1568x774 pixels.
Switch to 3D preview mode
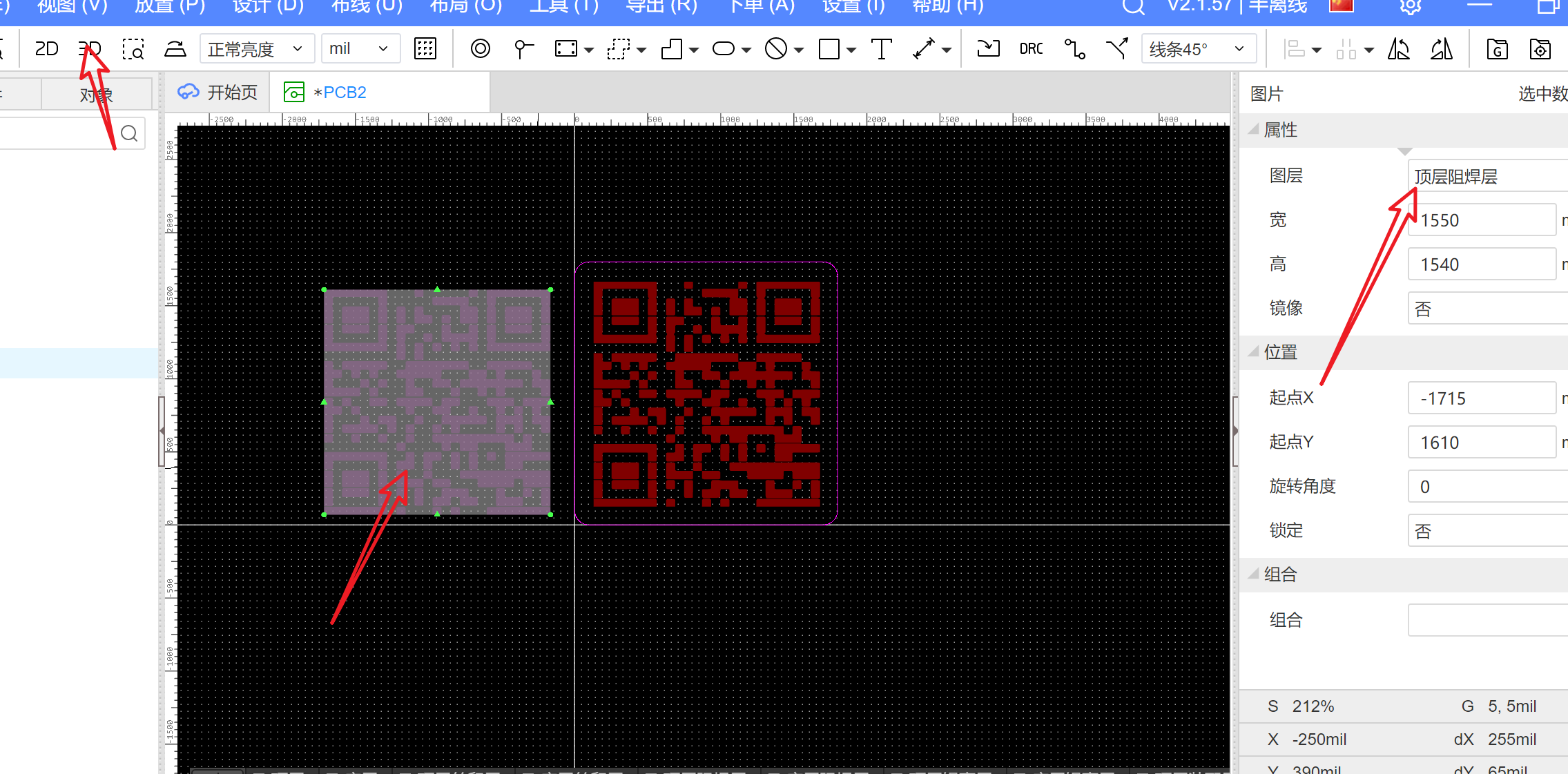(x=90, y=49)
